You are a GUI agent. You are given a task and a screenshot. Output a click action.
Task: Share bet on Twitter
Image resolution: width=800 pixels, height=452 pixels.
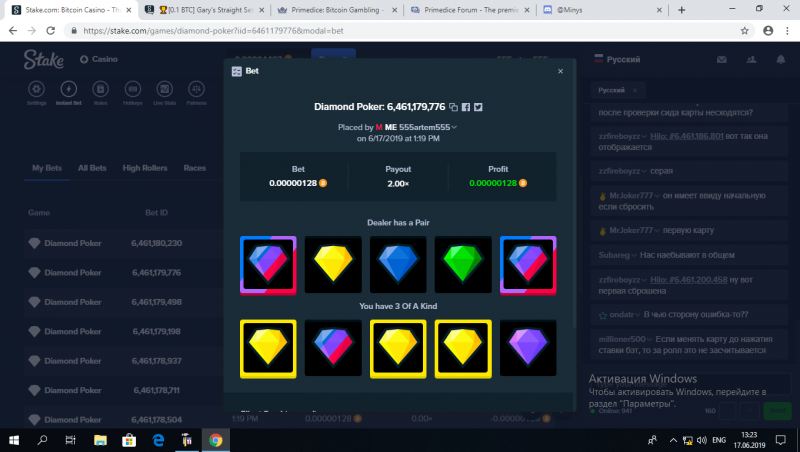coord(478,107)
